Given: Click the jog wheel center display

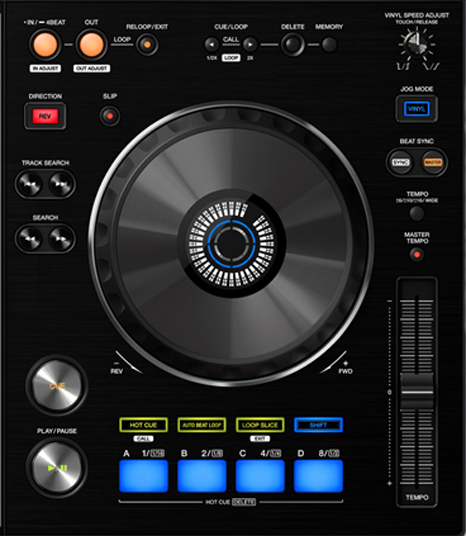Looking at the screenshot, I should point(231,244).
